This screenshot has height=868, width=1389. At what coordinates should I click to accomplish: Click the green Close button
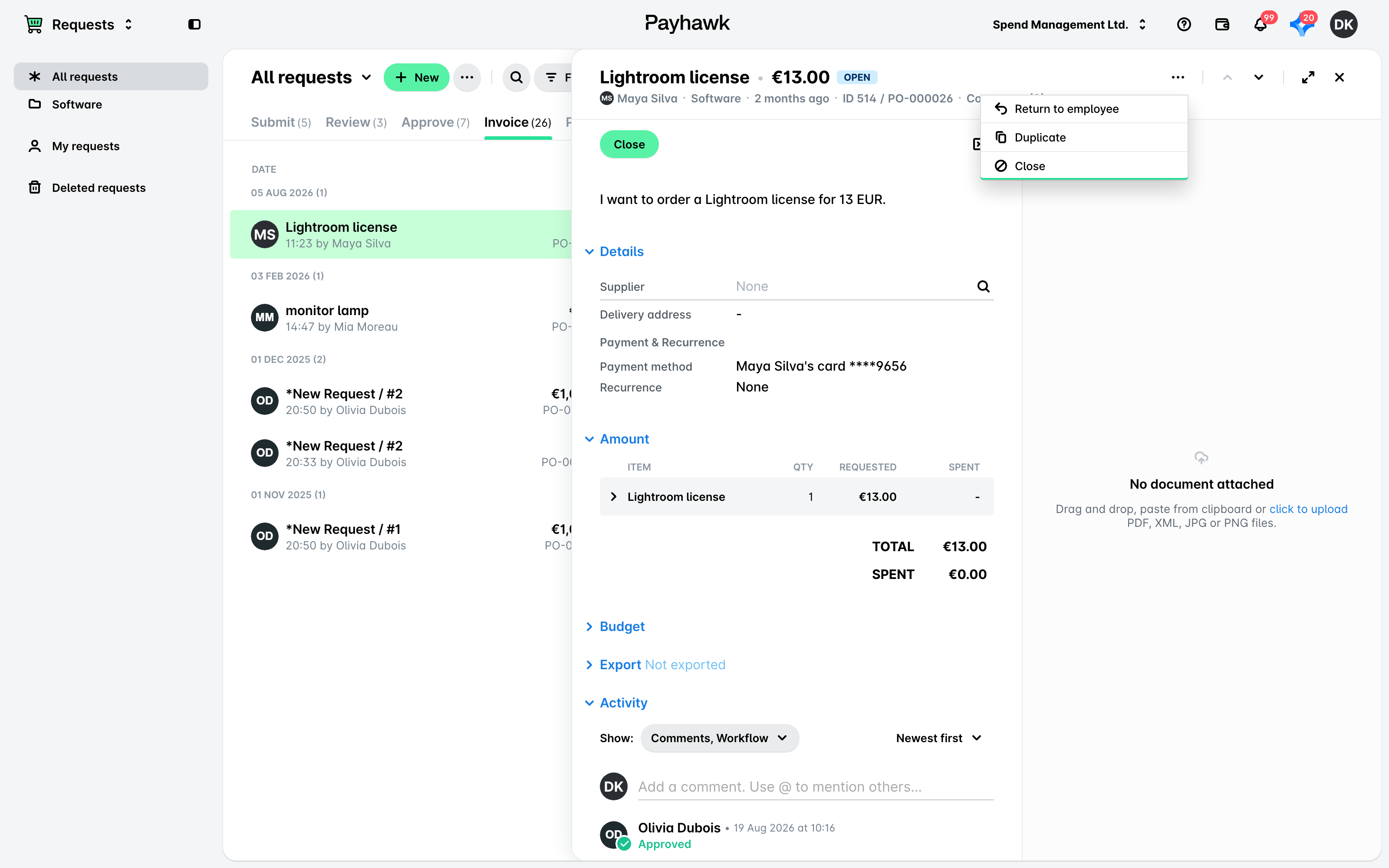click(x=629, y=144)
